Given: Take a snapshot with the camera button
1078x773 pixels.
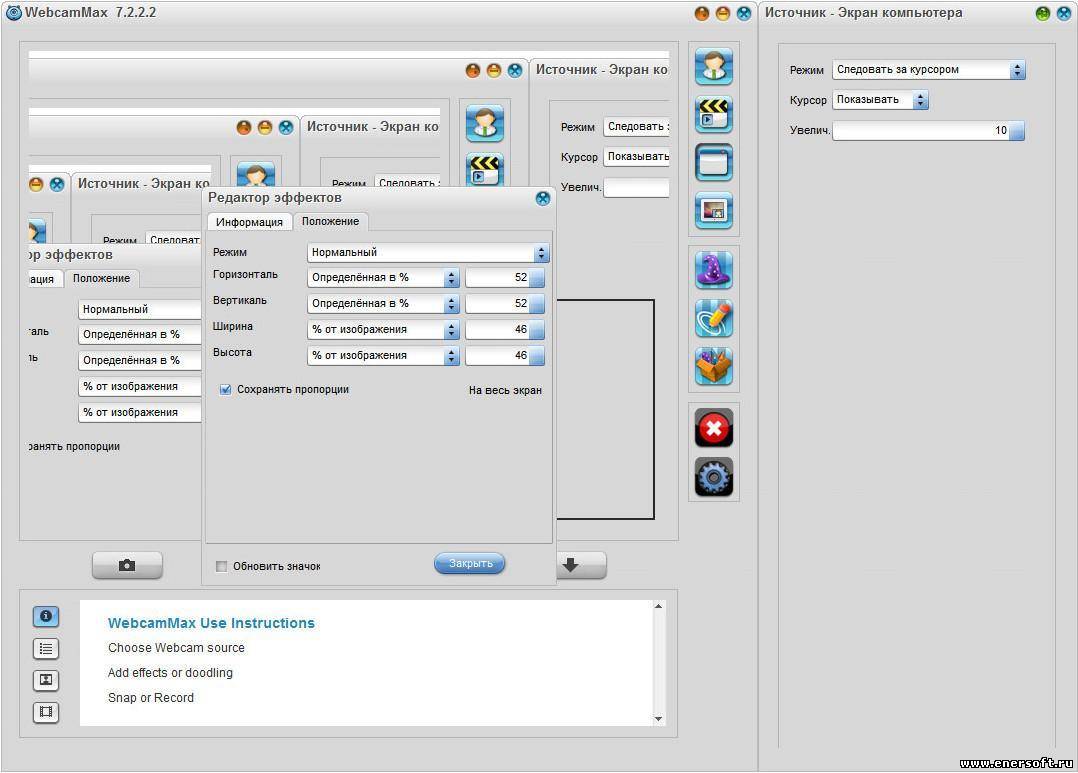Looking at the screenshot, I should pyautogui.click(x=127, y=565).
